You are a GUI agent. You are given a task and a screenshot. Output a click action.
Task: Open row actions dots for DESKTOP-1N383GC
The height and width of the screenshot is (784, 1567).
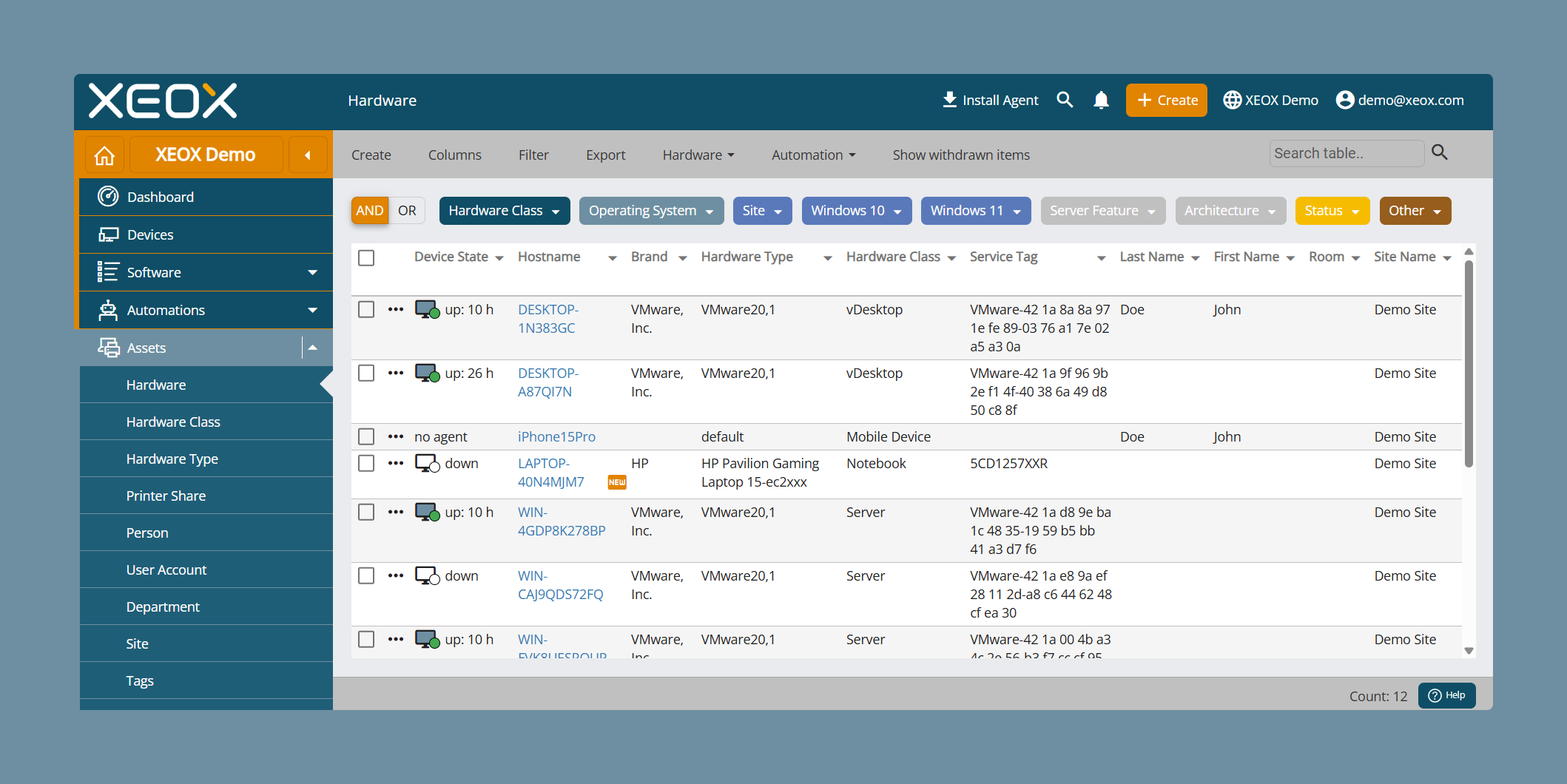point(396,309)
